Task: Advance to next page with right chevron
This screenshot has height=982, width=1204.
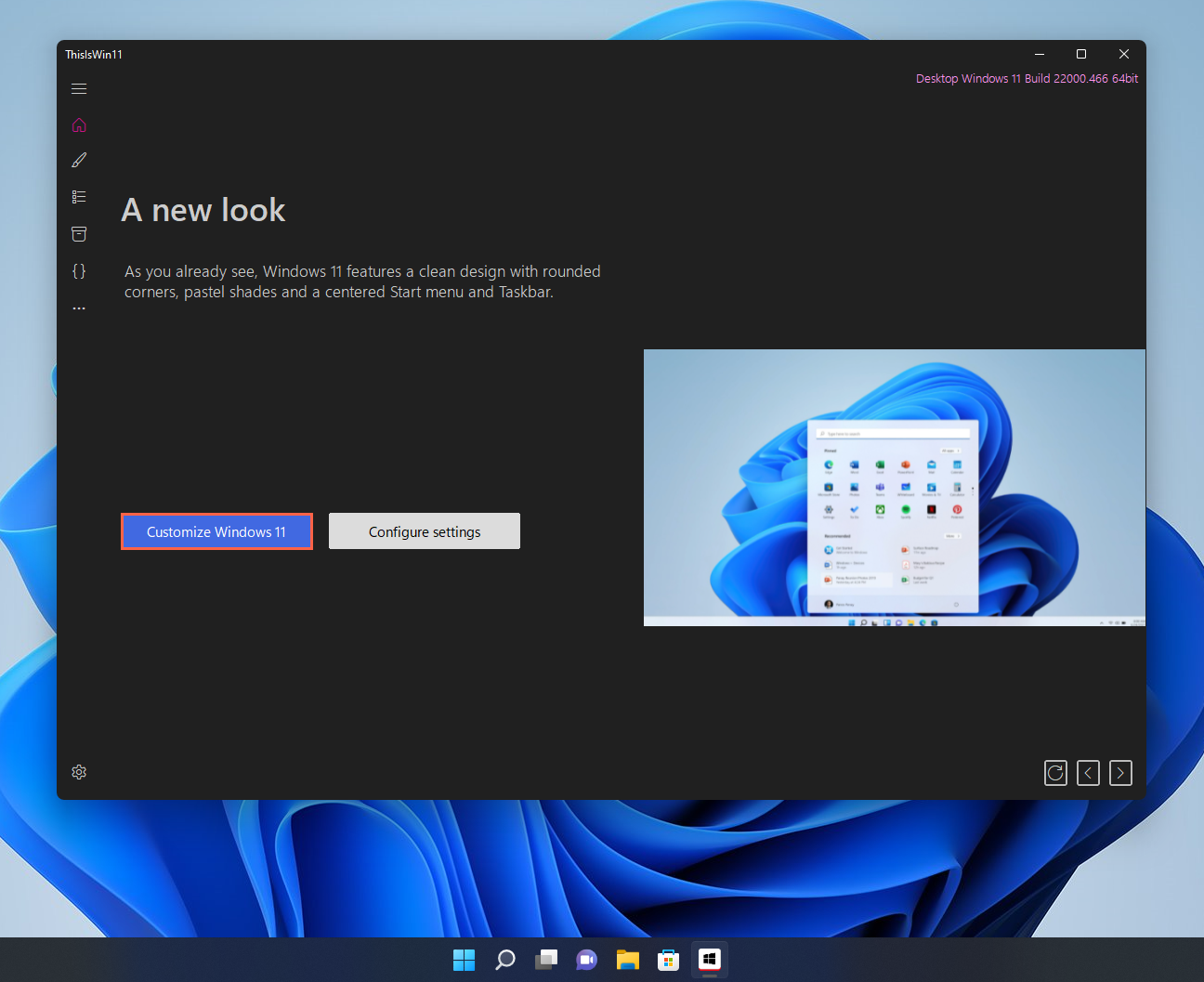Action: (x=1120, y=773)
